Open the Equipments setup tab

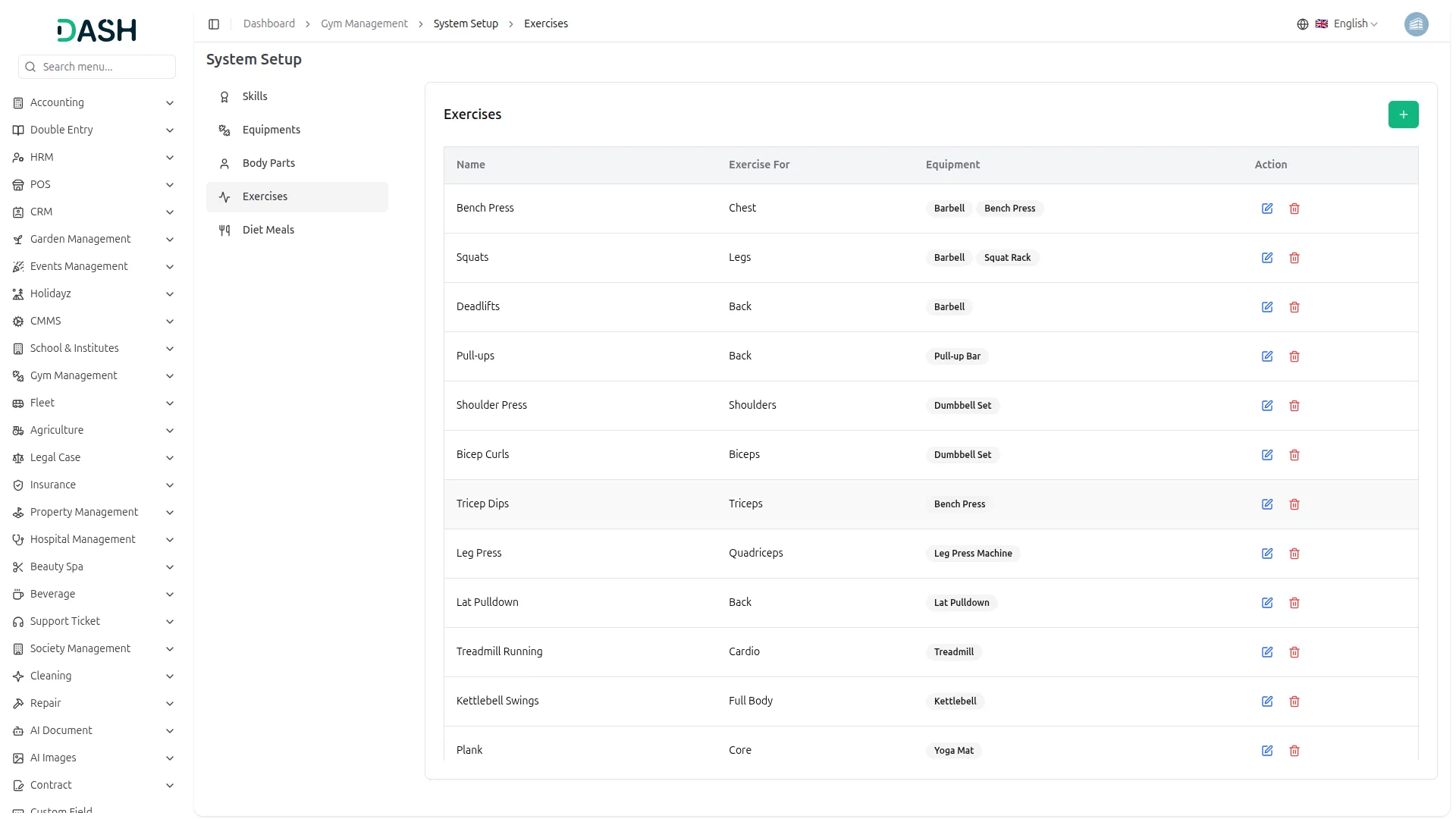(x=271, y=130)
